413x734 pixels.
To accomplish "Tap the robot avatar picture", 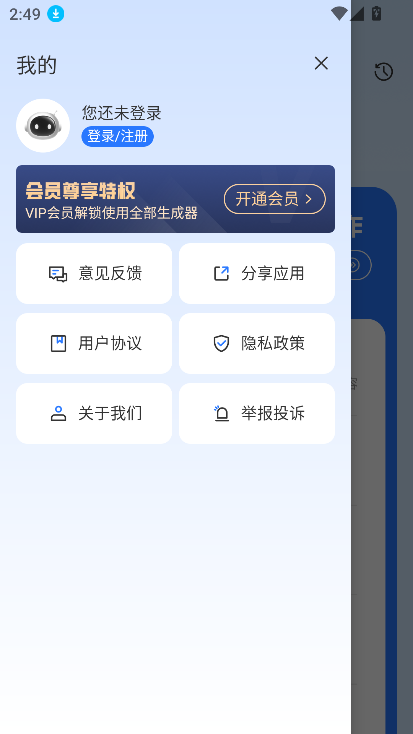I will tap(43, 125).
